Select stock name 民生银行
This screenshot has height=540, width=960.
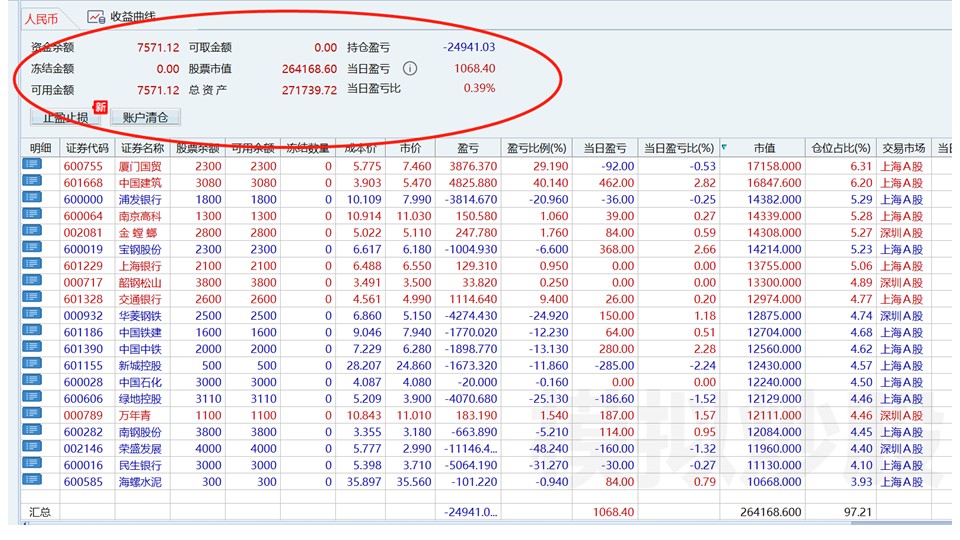pos(140,465)
